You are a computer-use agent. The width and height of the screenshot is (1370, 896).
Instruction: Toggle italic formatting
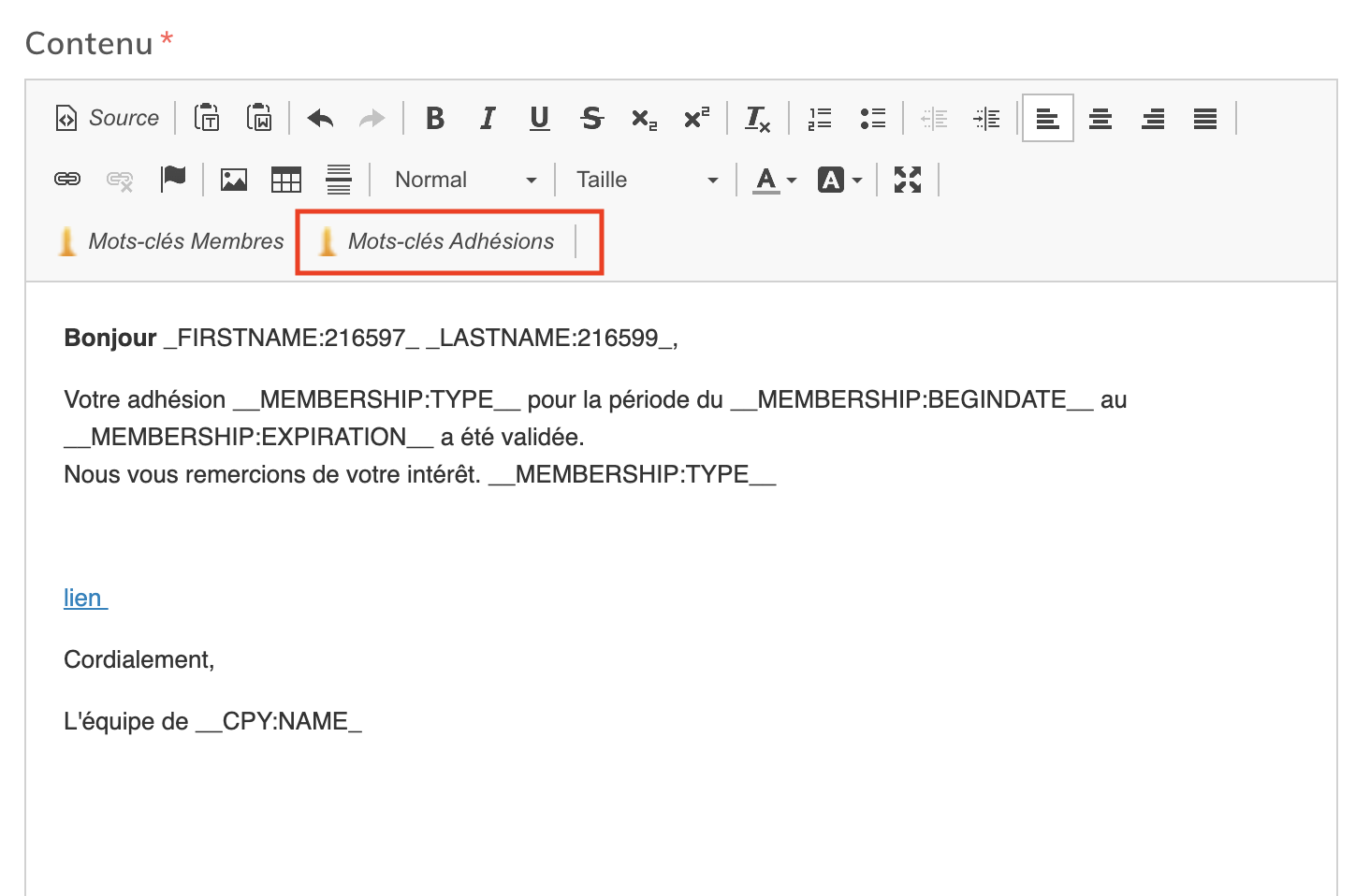[x=488, y=119]
